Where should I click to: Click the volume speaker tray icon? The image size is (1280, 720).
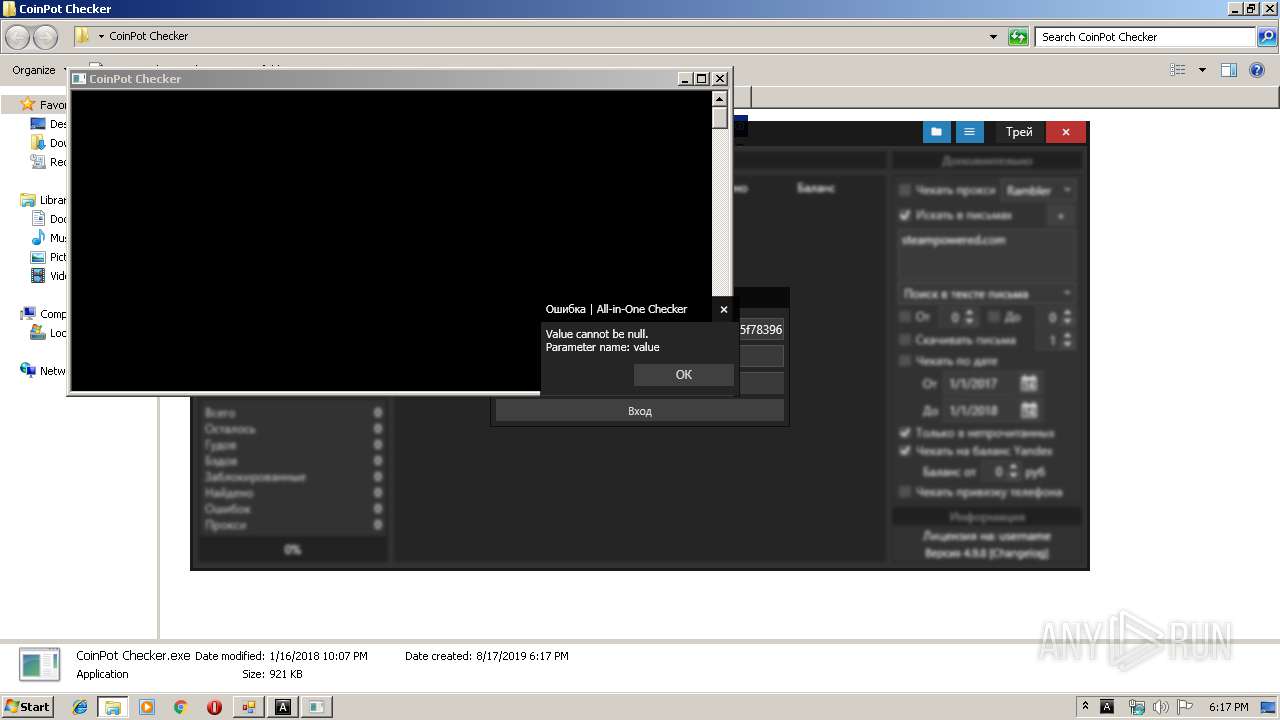tap(1161, 707)
